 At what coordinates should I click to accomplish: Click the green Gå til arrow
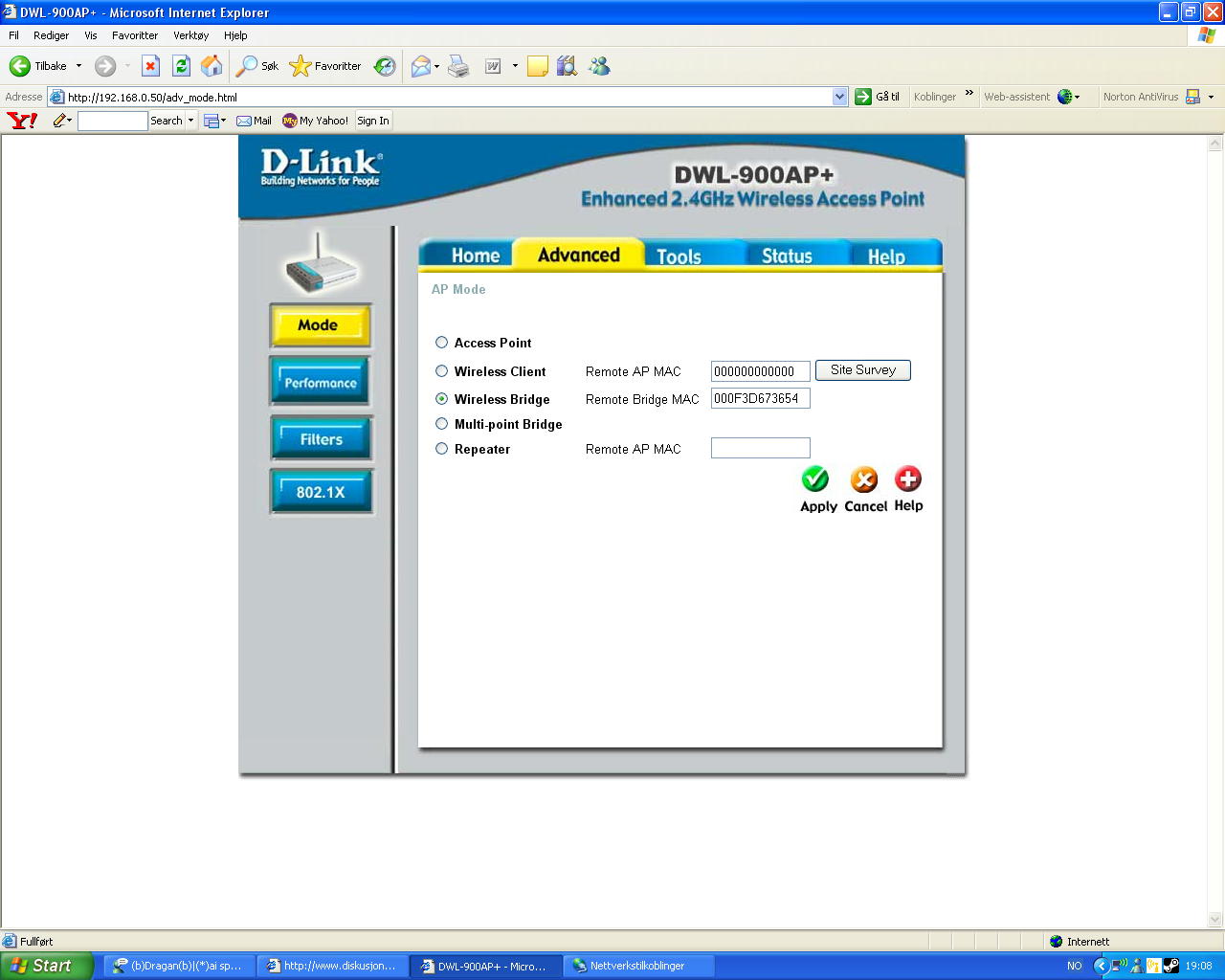tap(863, 97)
